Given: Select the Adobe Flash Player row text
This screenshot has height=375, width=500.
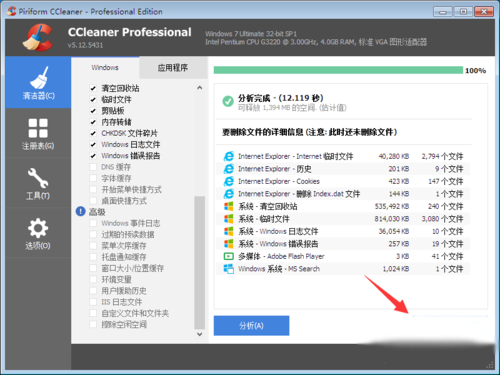Looking at the screenshot, I should (281, 256).
